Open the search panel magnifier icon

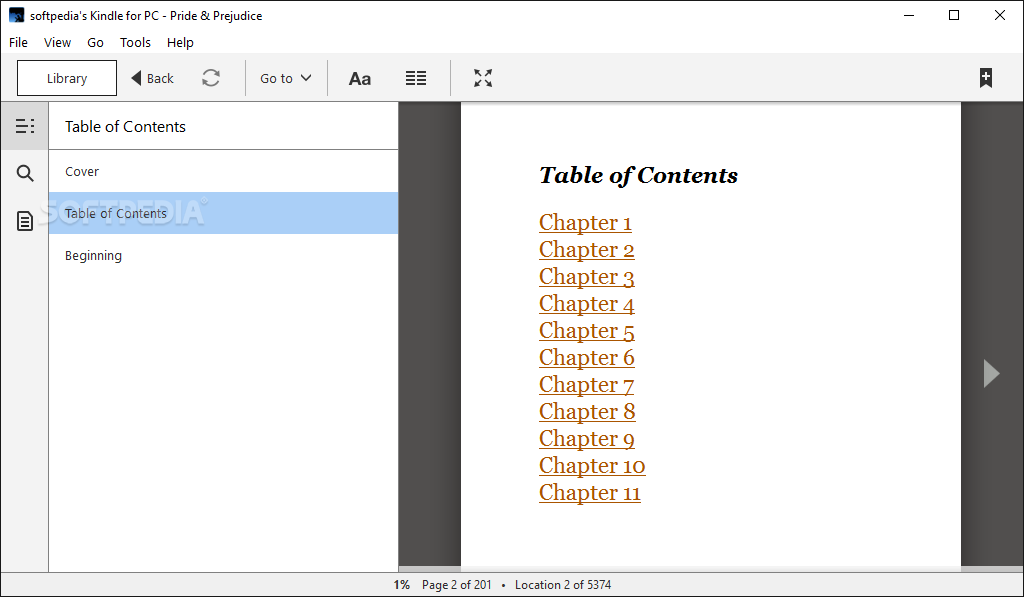click(x=25, y=173)
